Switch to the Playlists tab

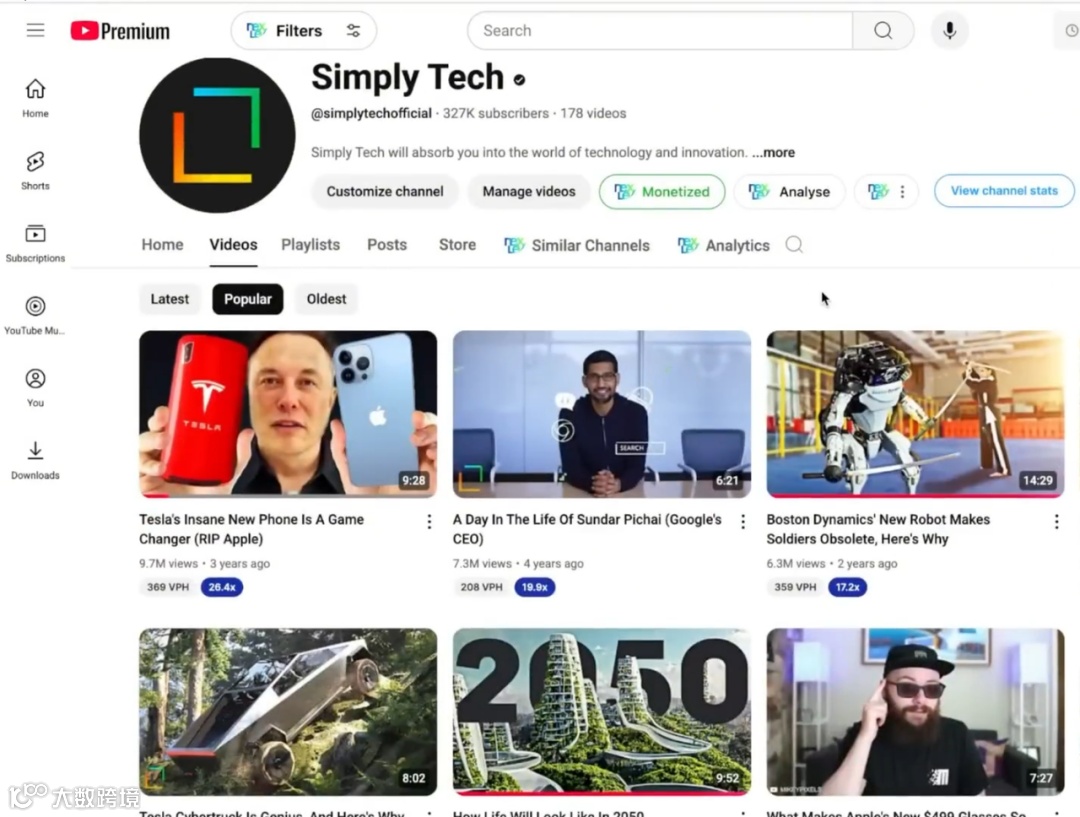coord(311,245)
